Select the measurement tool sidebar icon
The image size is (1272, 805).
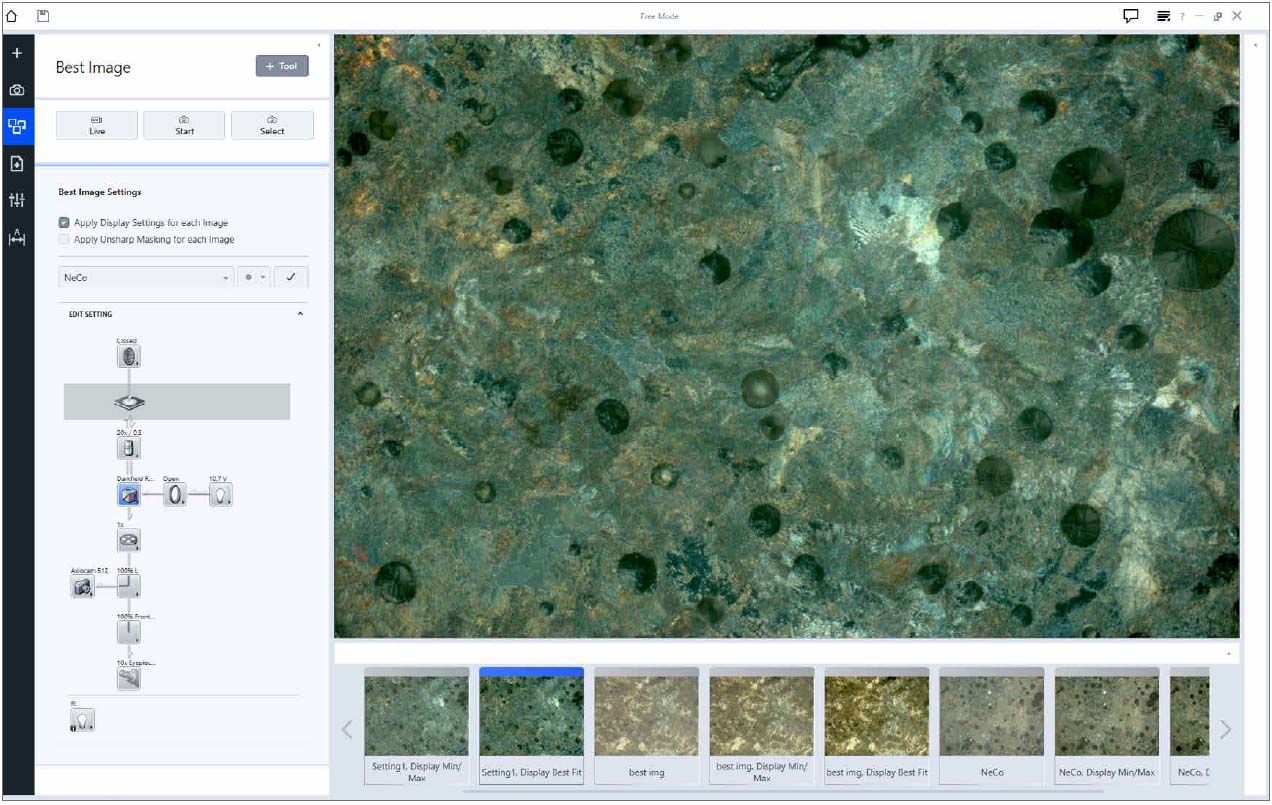[17, 239]
